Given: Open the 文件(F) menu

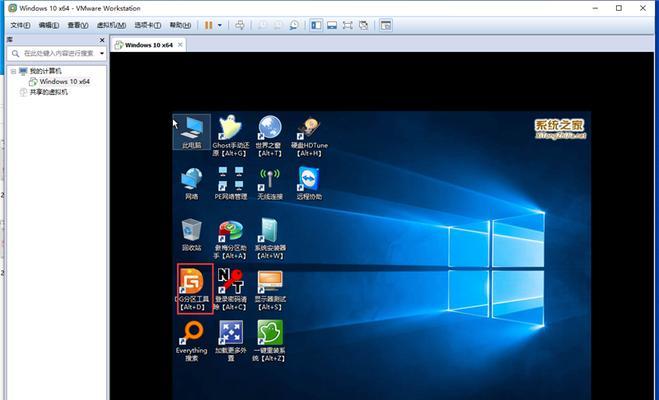Looking at the screenshot, I should (20, 25).
